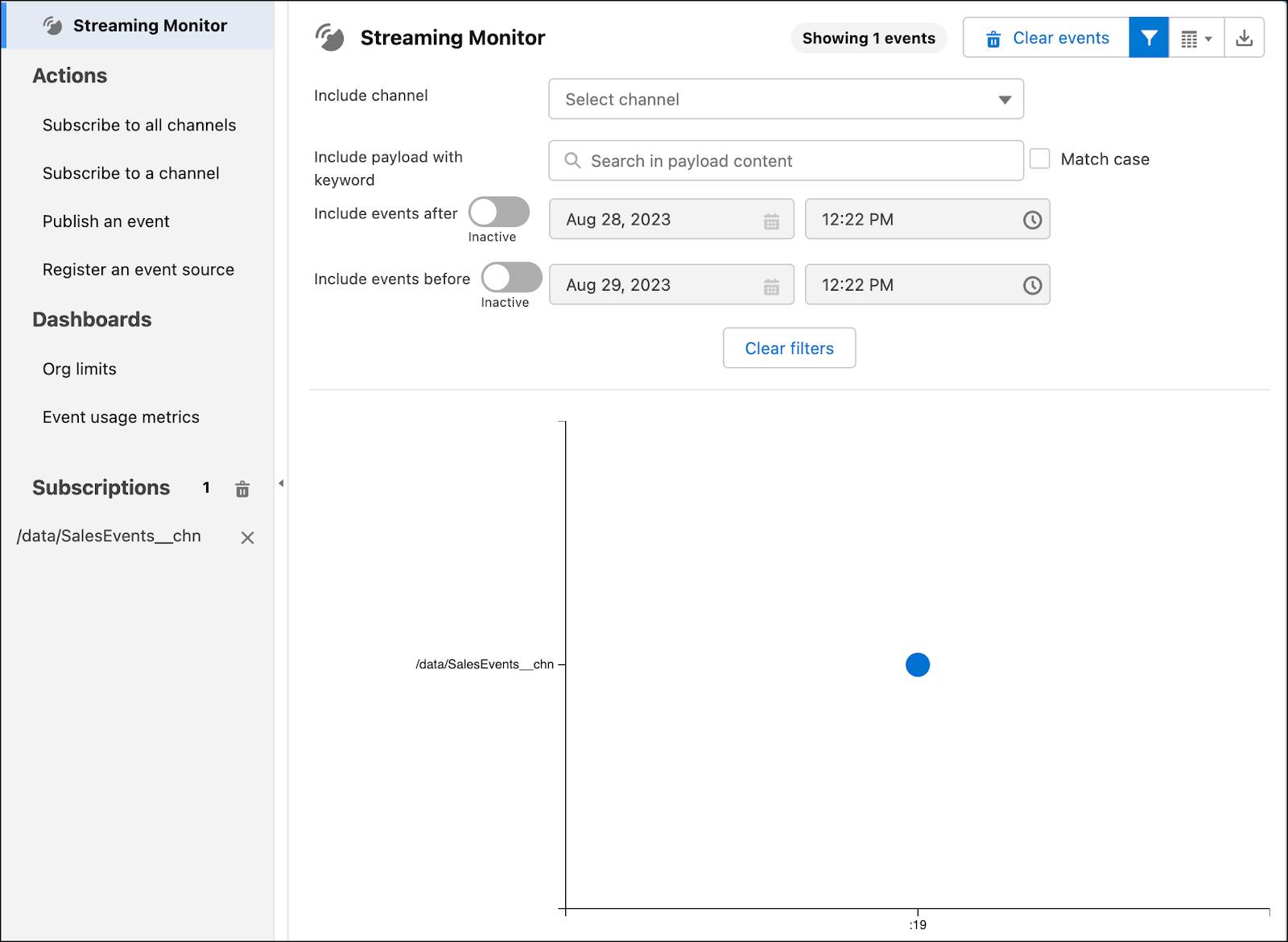Click the Clear filters button
The image size is (1288, 942).
790,348
